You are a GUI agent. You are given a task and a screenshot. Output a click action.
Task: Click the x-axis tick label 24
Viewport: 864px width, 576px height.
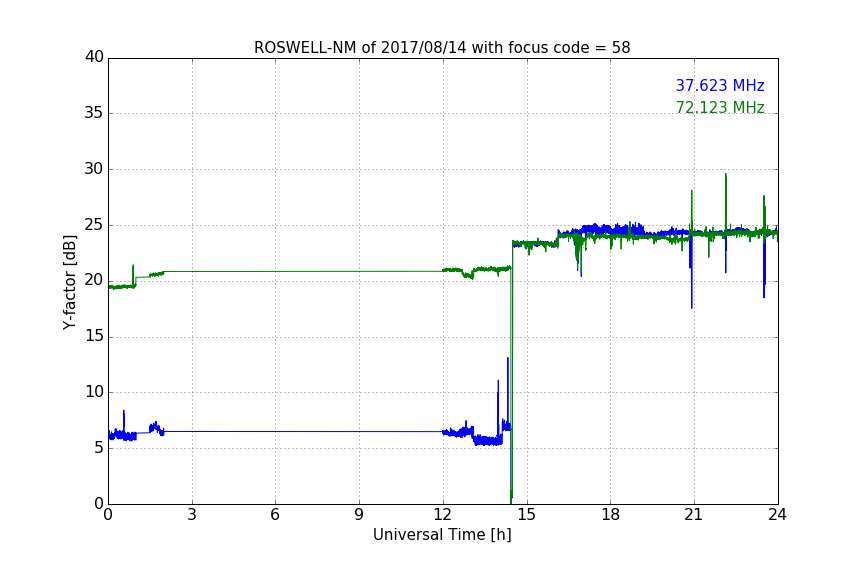click(x=777, y=515)
